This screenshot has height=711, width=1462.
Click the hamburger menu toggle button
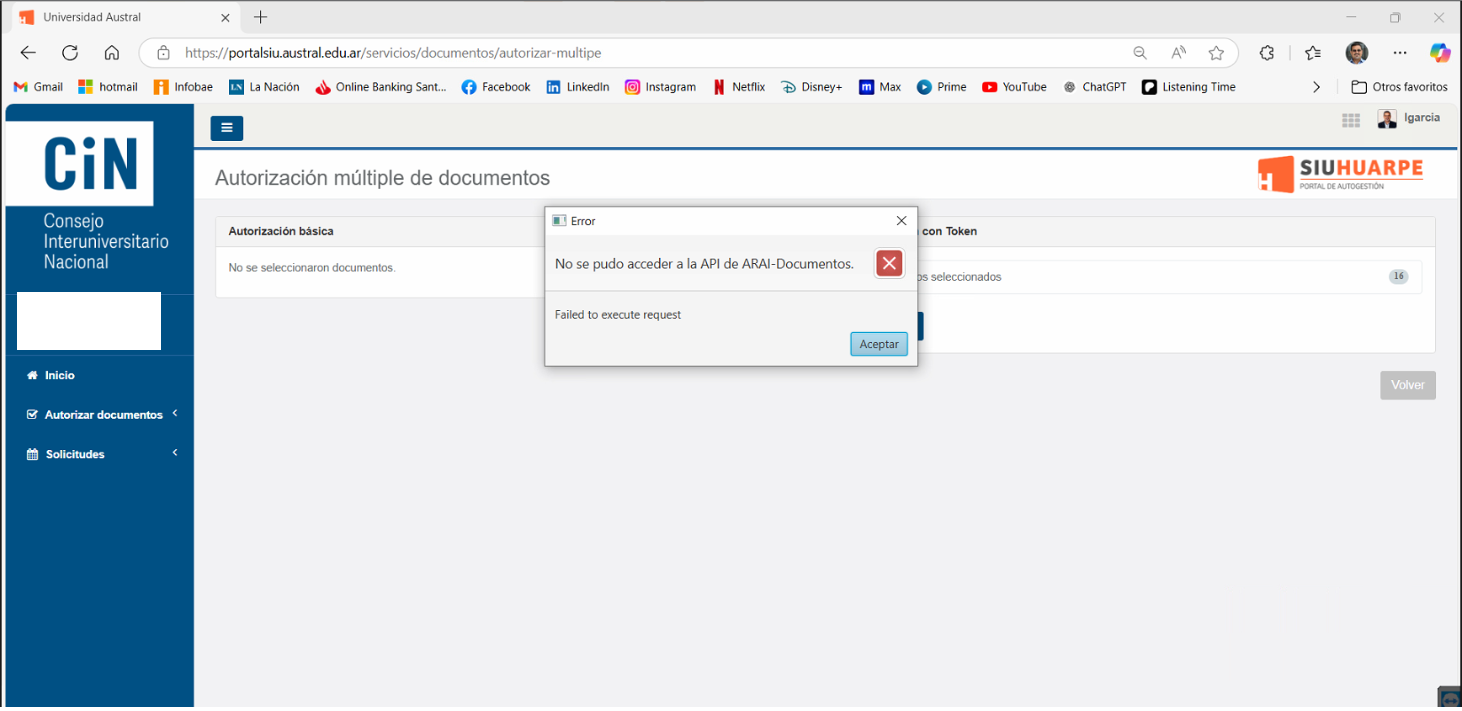click(226, 128)
